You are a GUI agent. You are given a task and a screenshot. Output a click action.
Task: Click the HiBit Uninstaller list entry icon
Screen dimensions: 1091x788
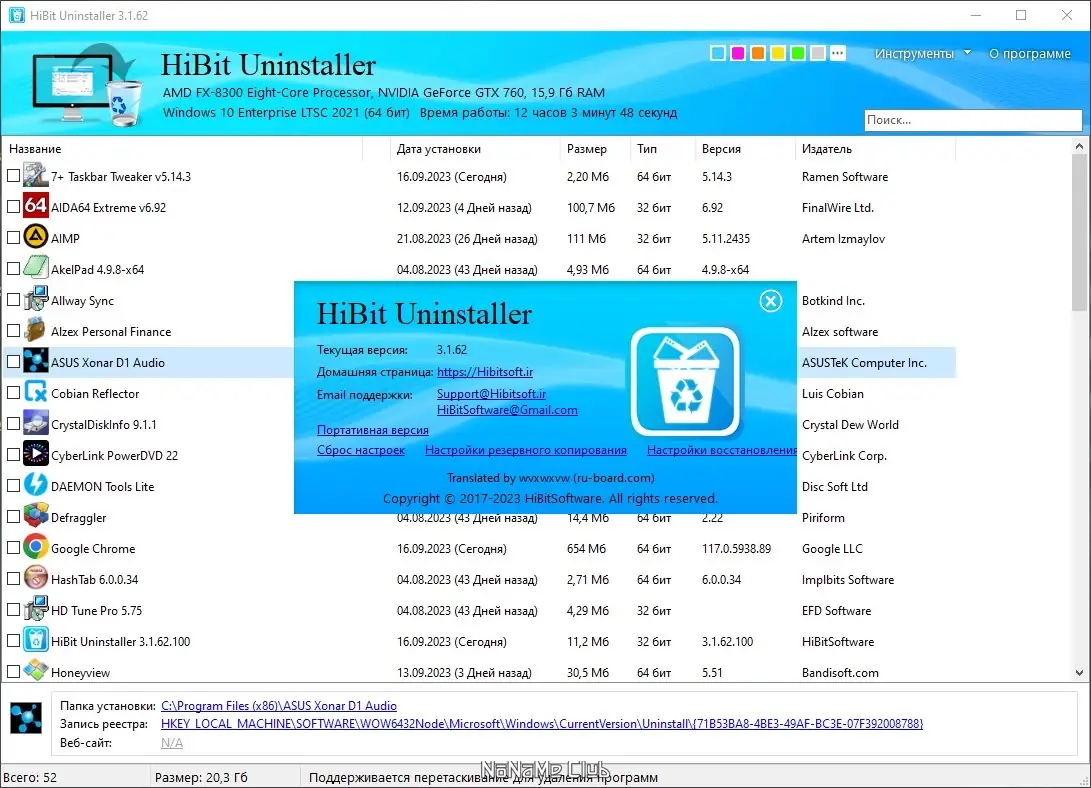[35, 641]
